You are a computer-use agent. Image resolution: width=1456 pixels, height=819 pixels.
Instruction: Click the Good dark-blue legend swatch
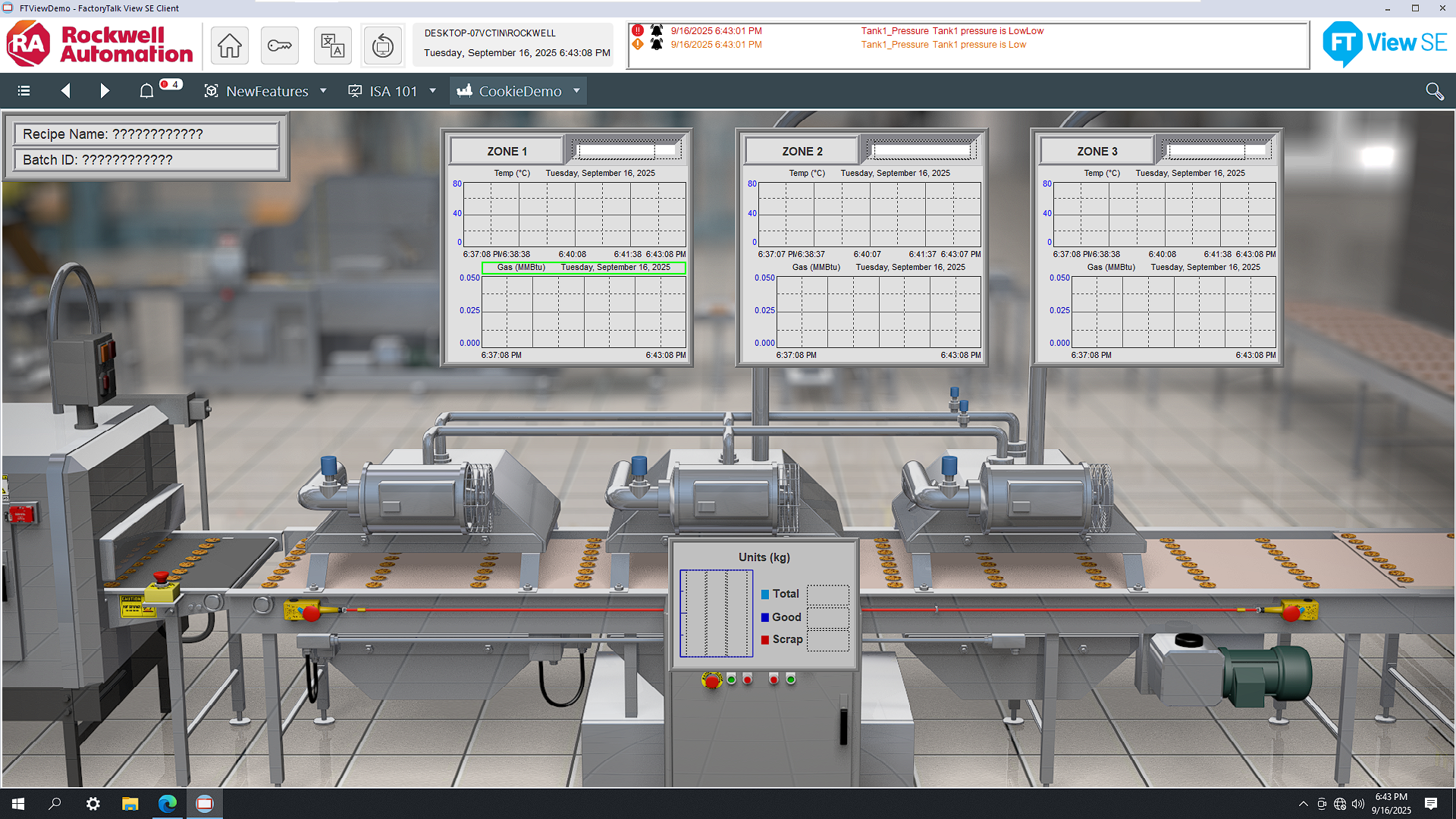coord(765,617)
